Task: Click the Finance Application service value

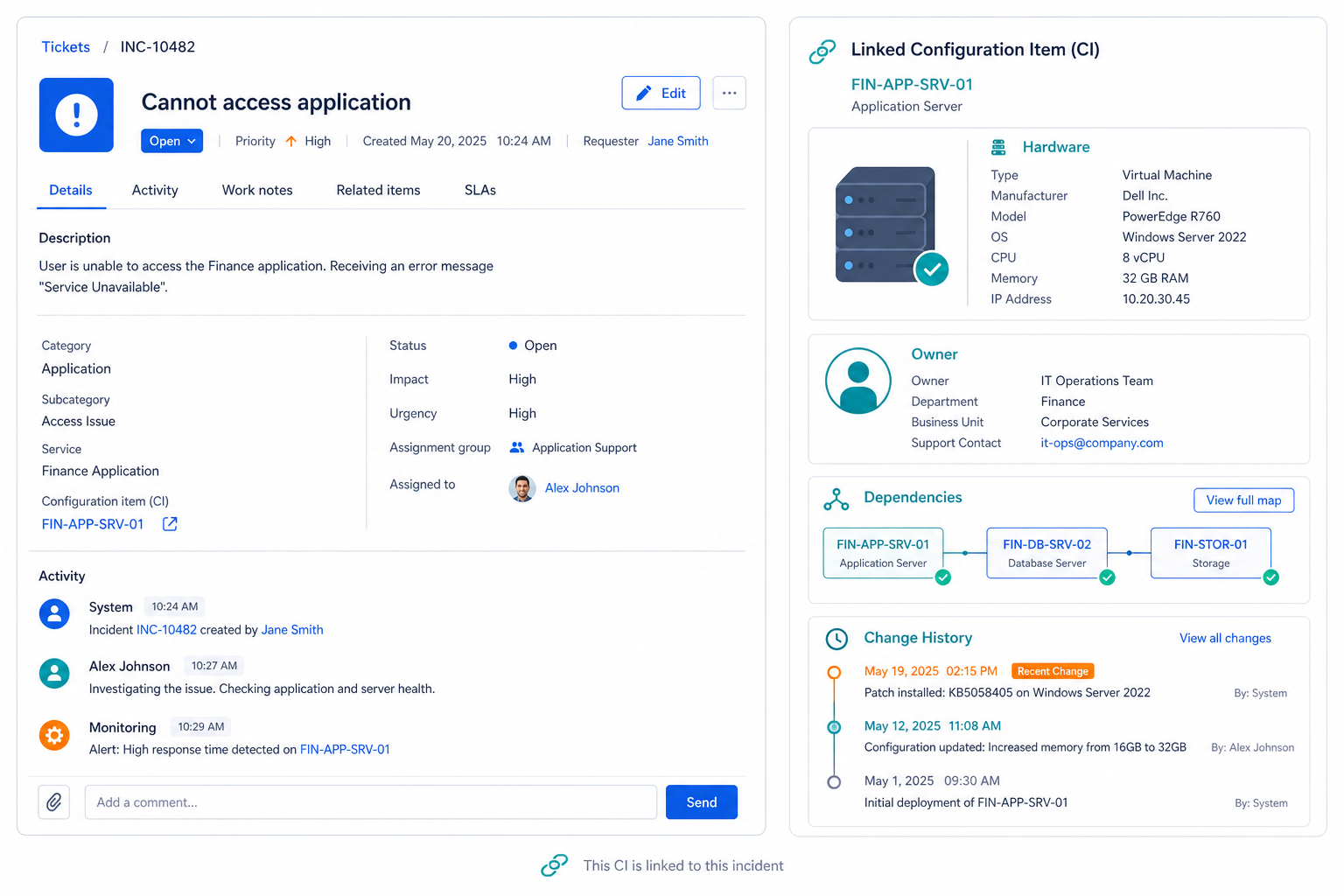Action: 101,472
